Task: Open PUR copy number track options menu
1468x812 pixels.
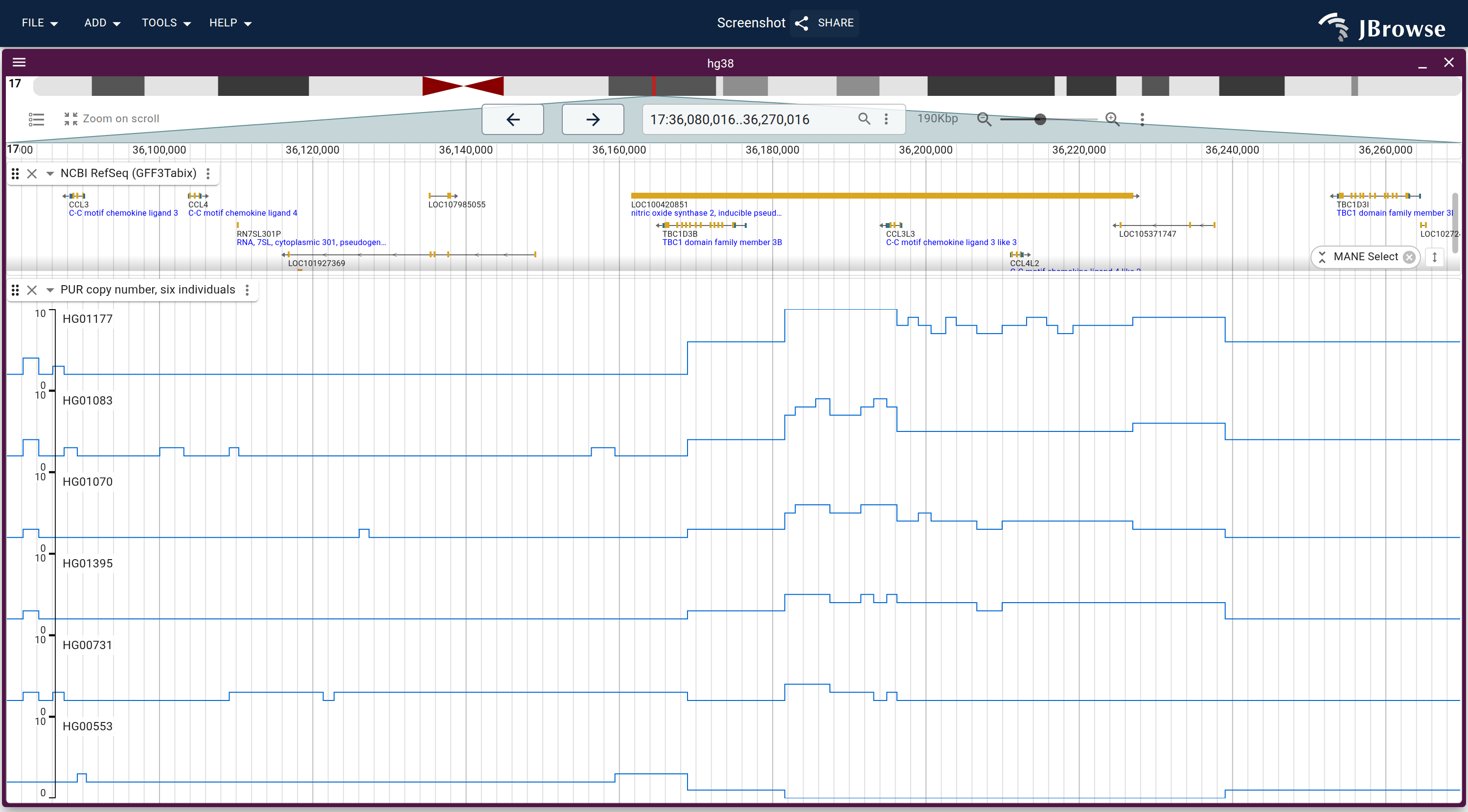Action: point(247,290)
